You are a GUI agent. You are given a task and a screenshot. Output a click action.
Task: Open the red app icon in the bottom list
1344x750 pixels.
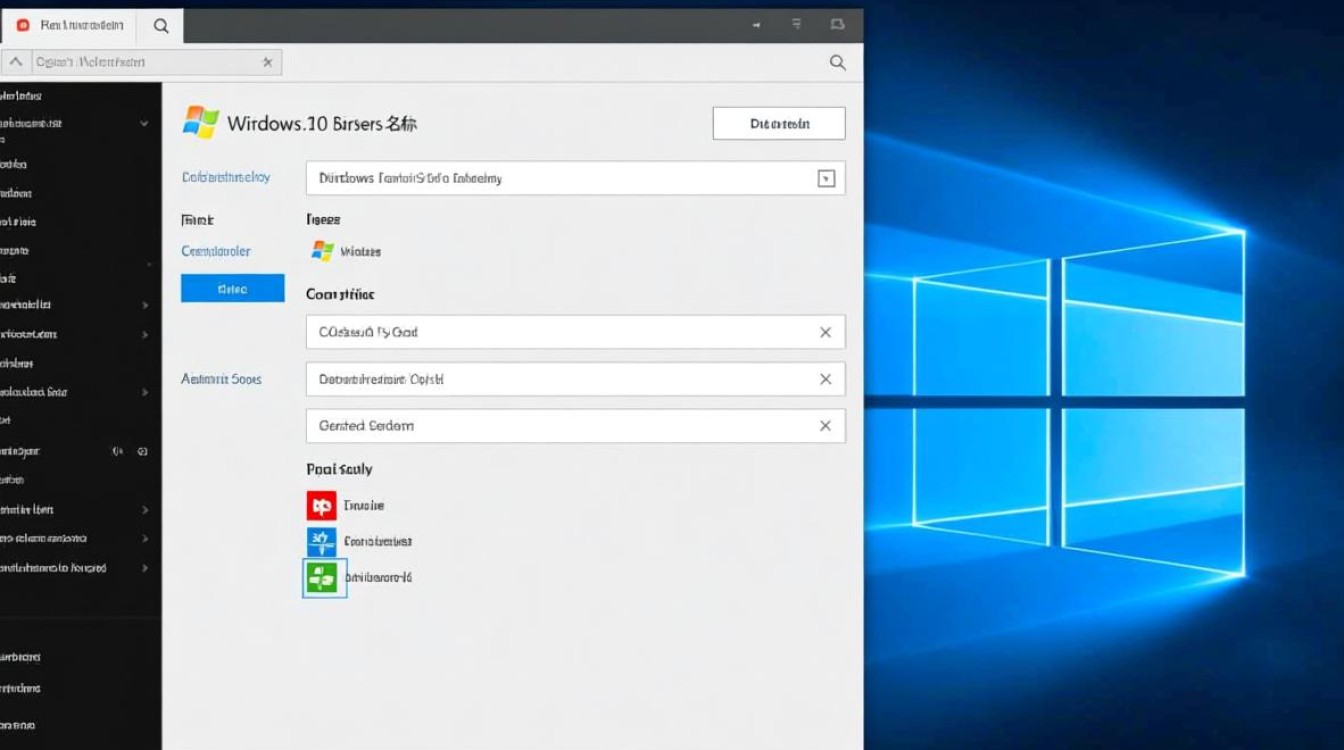tap(321, 506)
